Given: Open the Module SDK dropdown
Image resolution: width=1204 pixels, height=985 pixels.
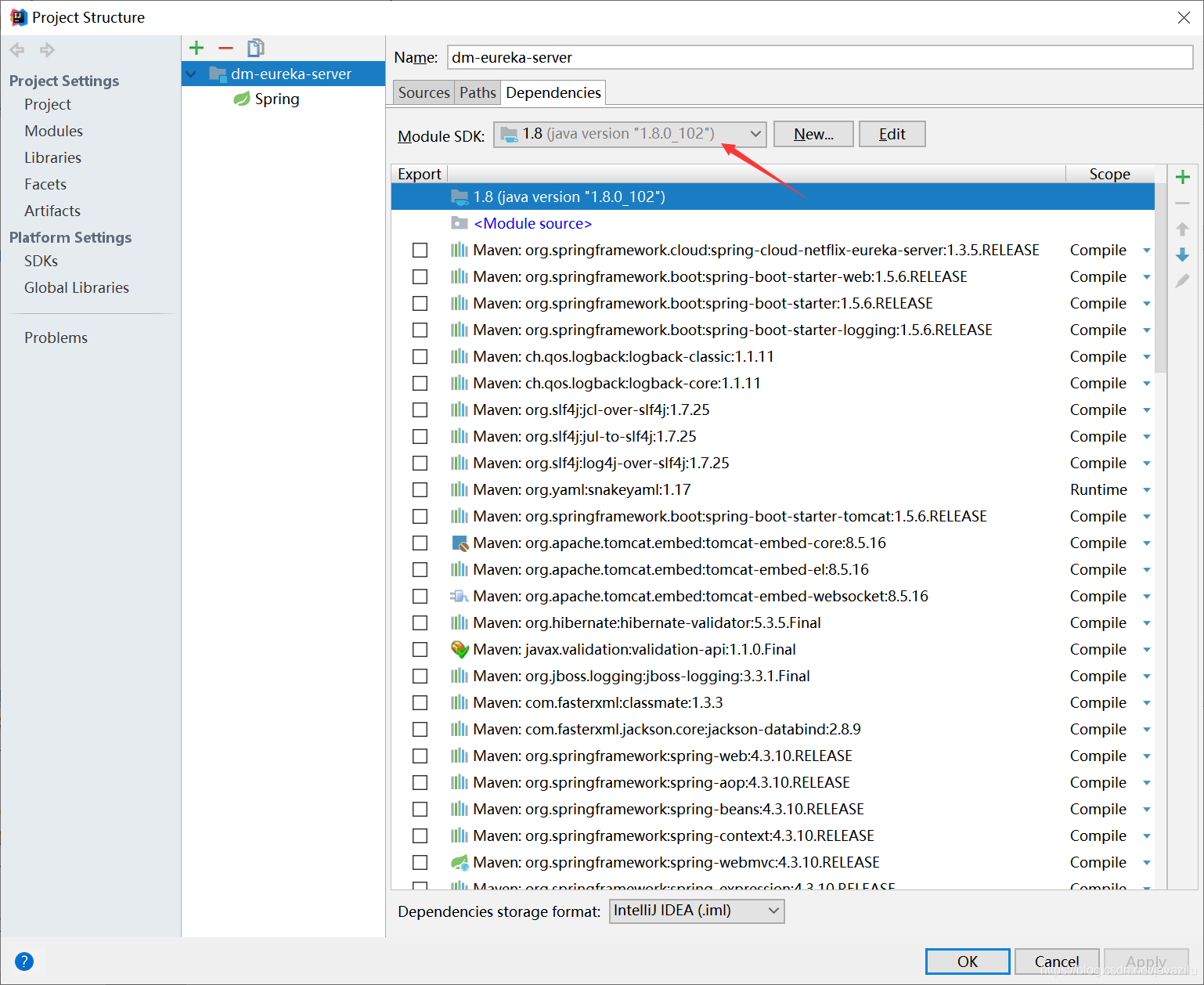Looking at the screenshot, I should [x=629, y=134].
